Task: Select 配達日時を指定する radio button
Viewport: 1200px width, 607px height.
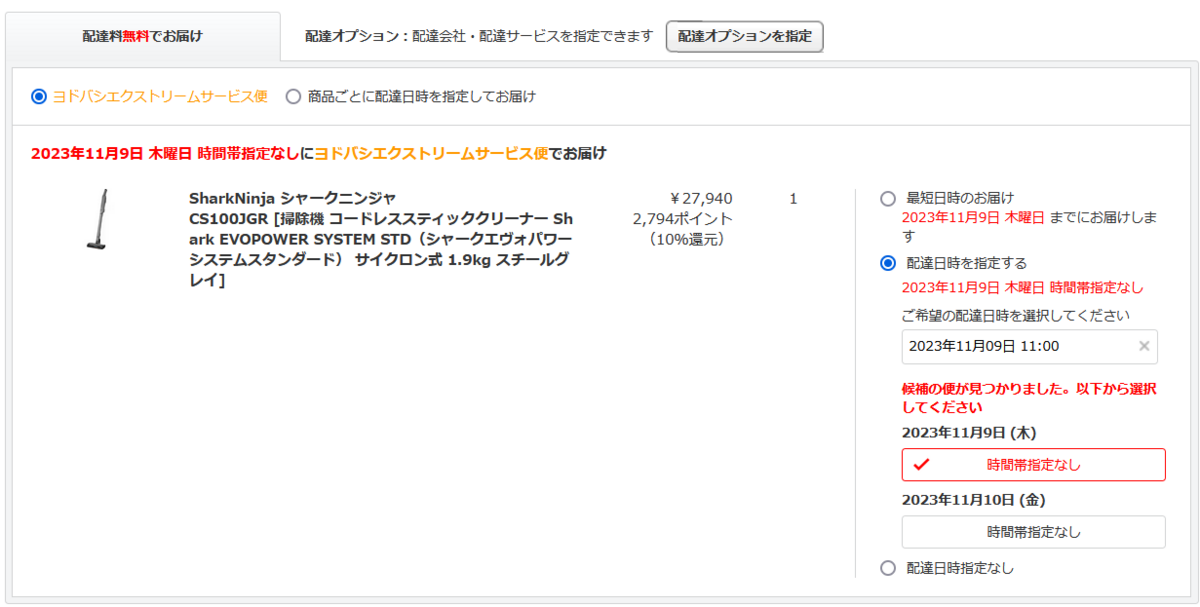Action: 888,263
